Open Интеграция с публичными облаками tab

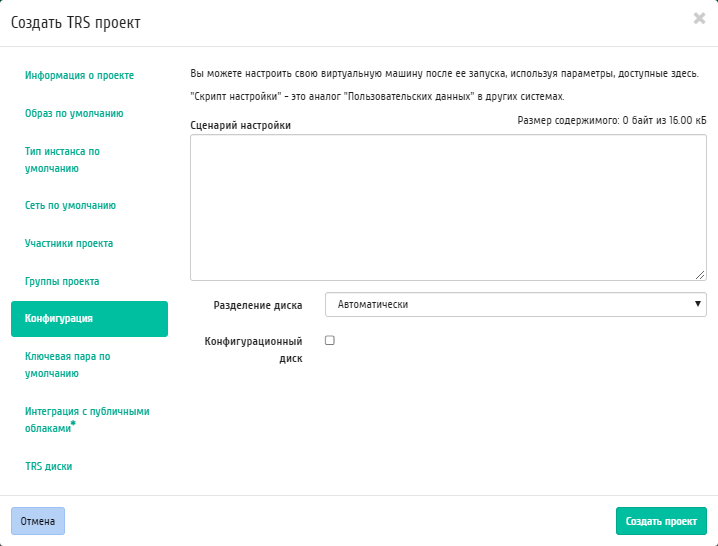87,420
